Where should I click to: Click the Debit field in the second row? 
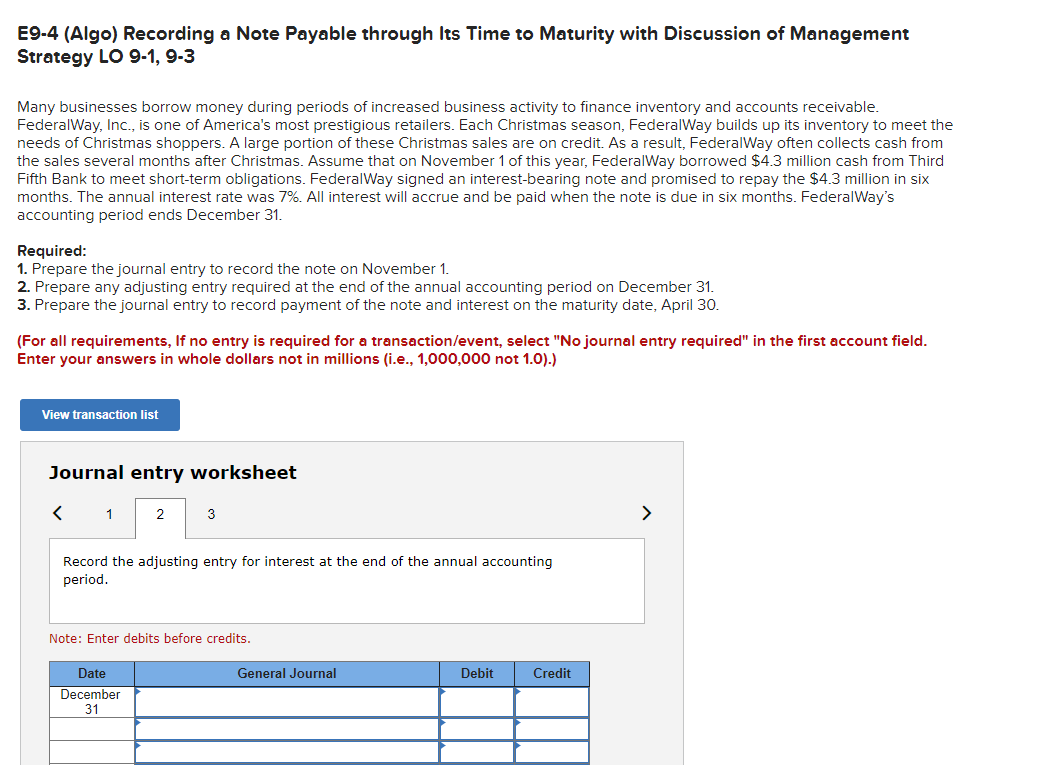pyautogui.click(x=477, y=728)
